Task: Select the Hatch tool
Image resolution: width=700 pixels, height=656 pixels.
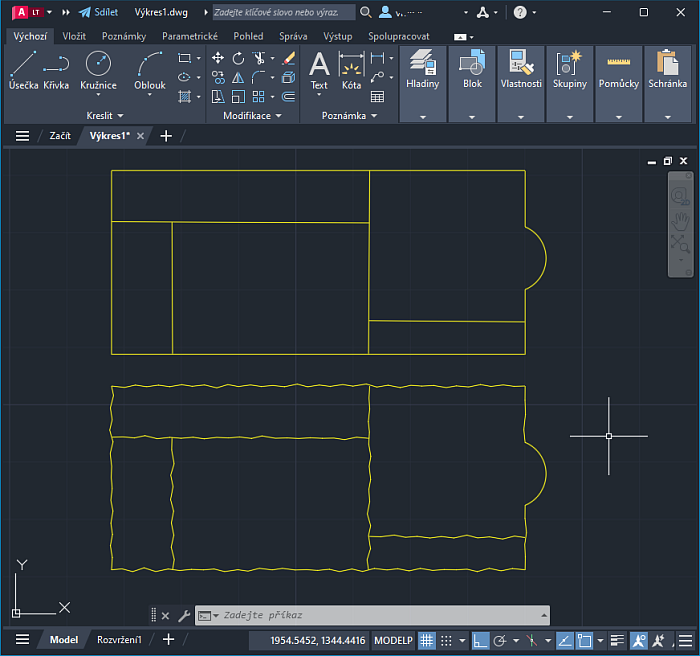Action: point(184,96)
